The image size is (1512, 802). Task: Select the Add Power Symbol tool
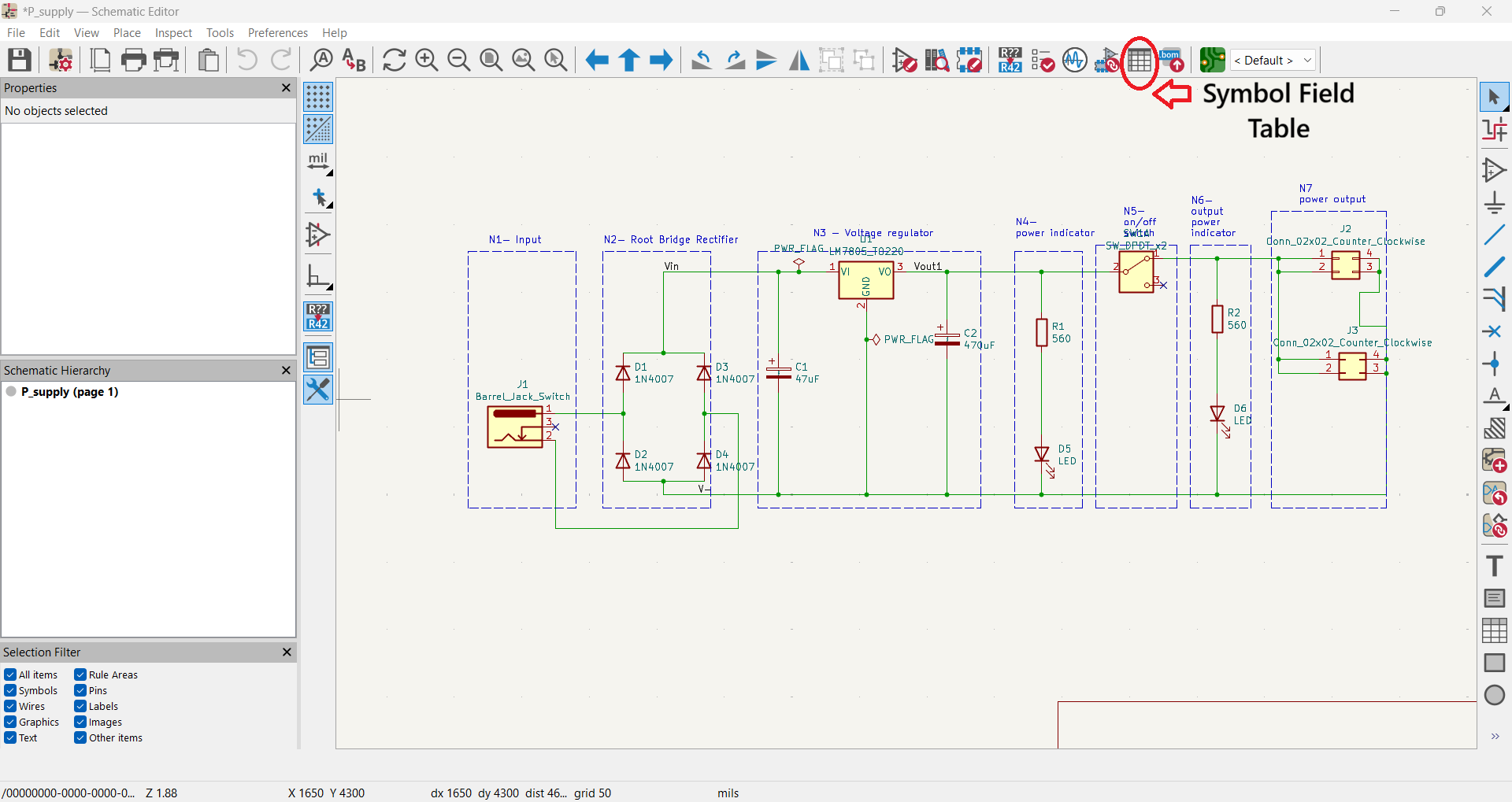pyautogui.click(x=1494, y=202)
